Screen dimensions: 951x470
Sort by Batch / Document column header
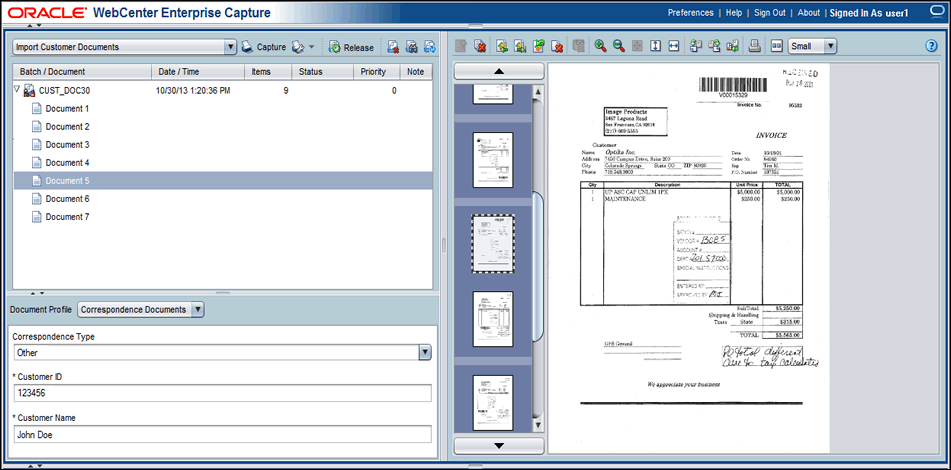pyautogui.click(x=82, y=72)
